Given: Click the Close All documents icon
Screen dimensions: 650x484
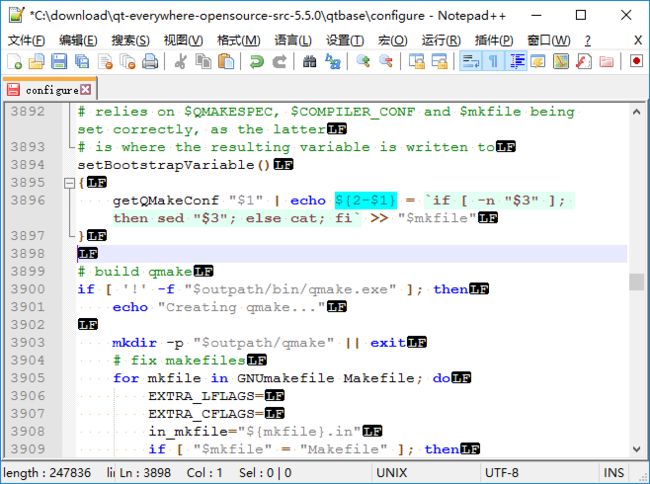Looking at the screenshot, I should pos(127,61).
